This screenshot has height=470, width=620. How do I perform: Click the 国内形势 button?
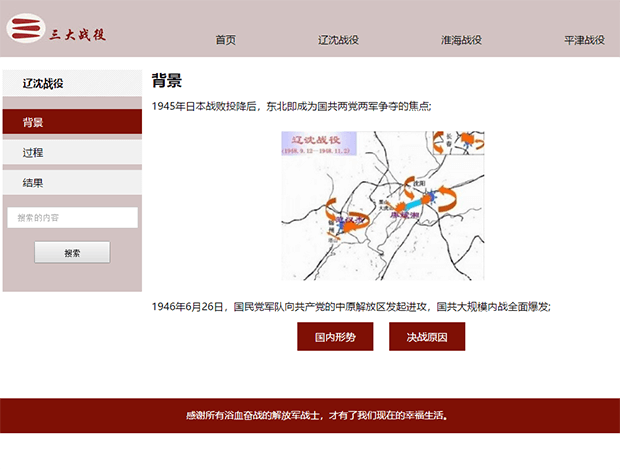335,337
